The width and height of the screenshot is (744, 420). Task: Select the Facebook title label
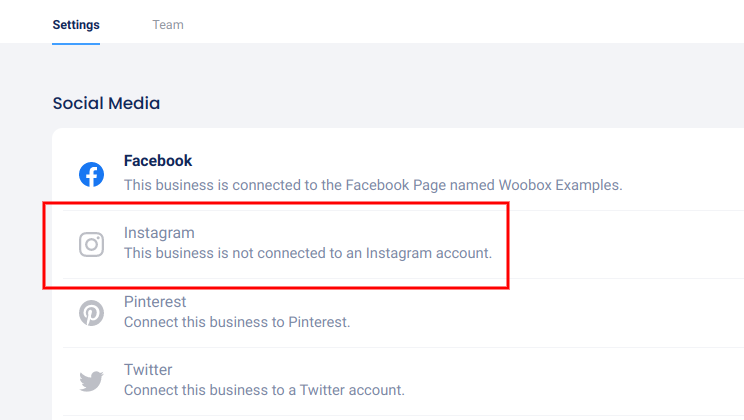pyautogui.click(x=158, y=161)
